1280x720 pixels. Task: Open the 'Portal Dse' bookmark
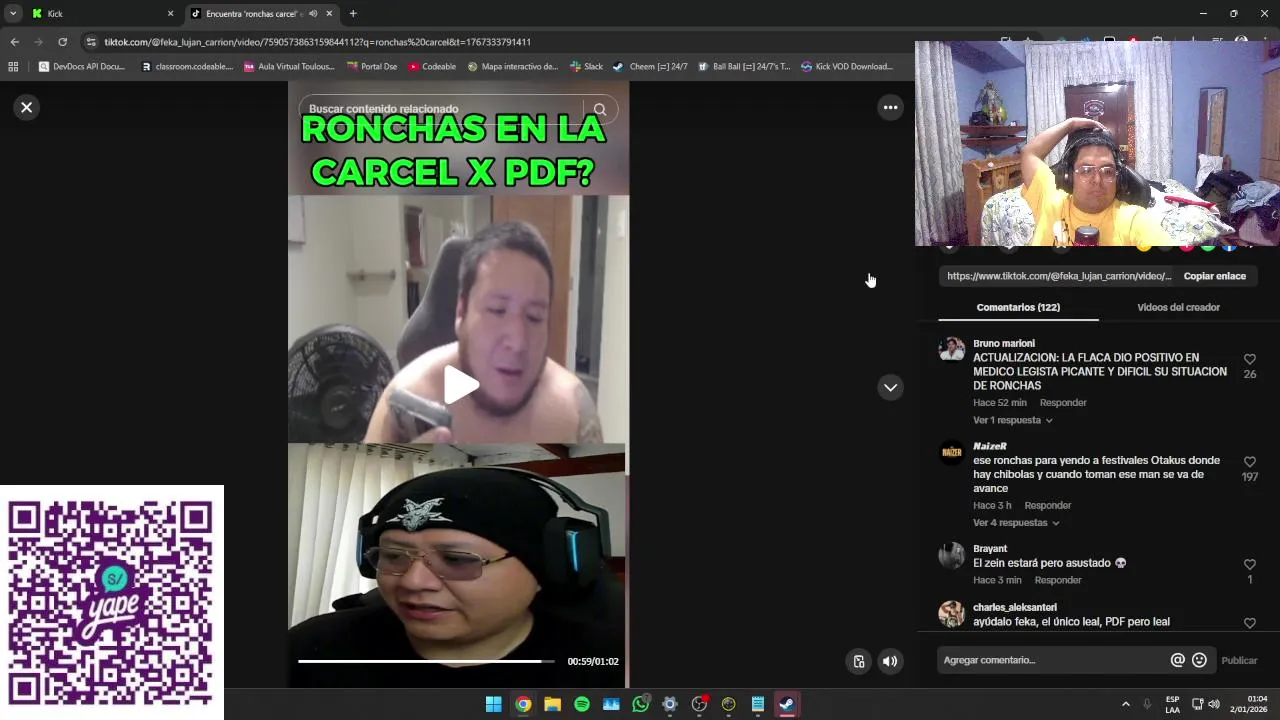(372, 67)
